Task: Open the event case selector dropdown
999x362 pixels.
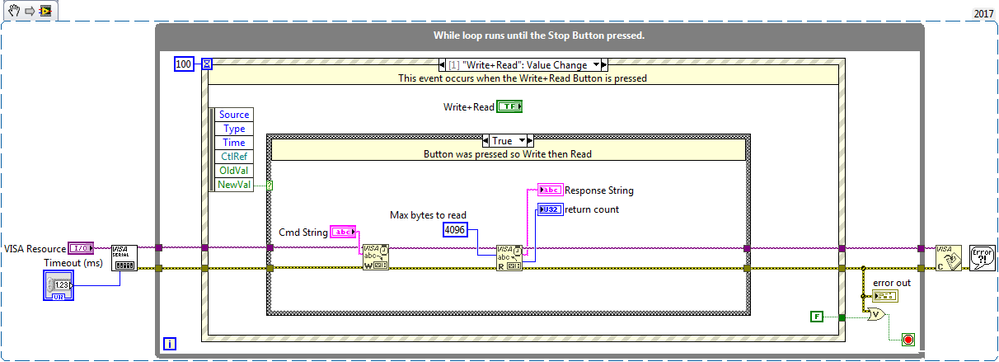Action: (597, 64)
